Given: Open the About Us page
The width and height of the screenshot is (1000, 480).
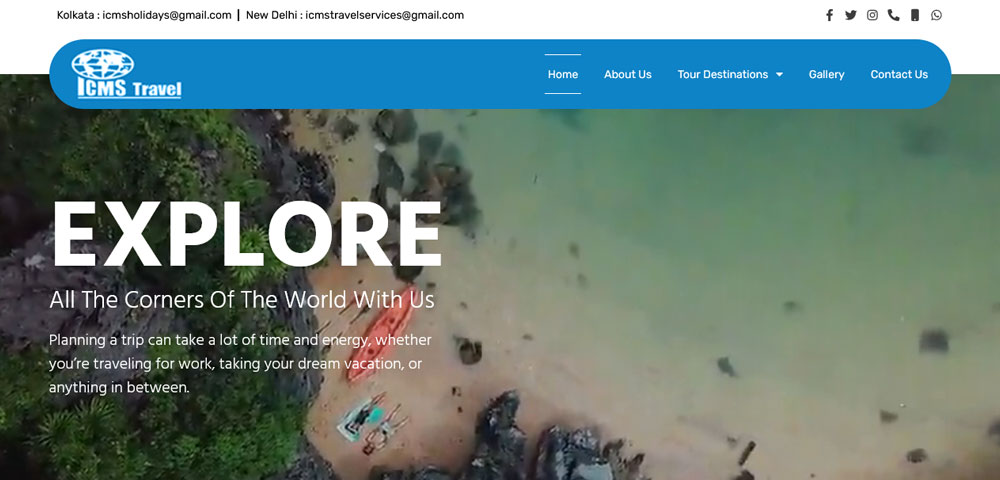Looking at the screenshot, I should [628, 75].
